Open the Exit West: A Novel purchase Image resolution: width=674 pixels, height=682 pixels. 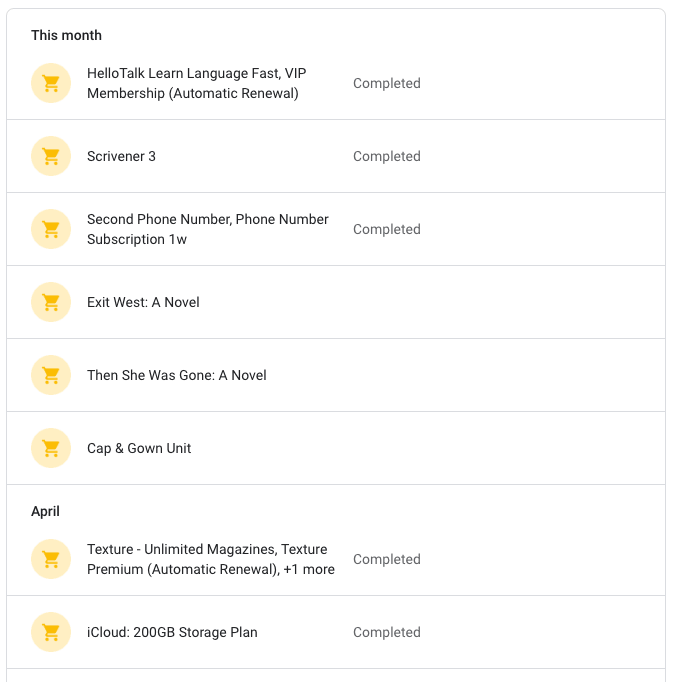[x=336, y=302]
